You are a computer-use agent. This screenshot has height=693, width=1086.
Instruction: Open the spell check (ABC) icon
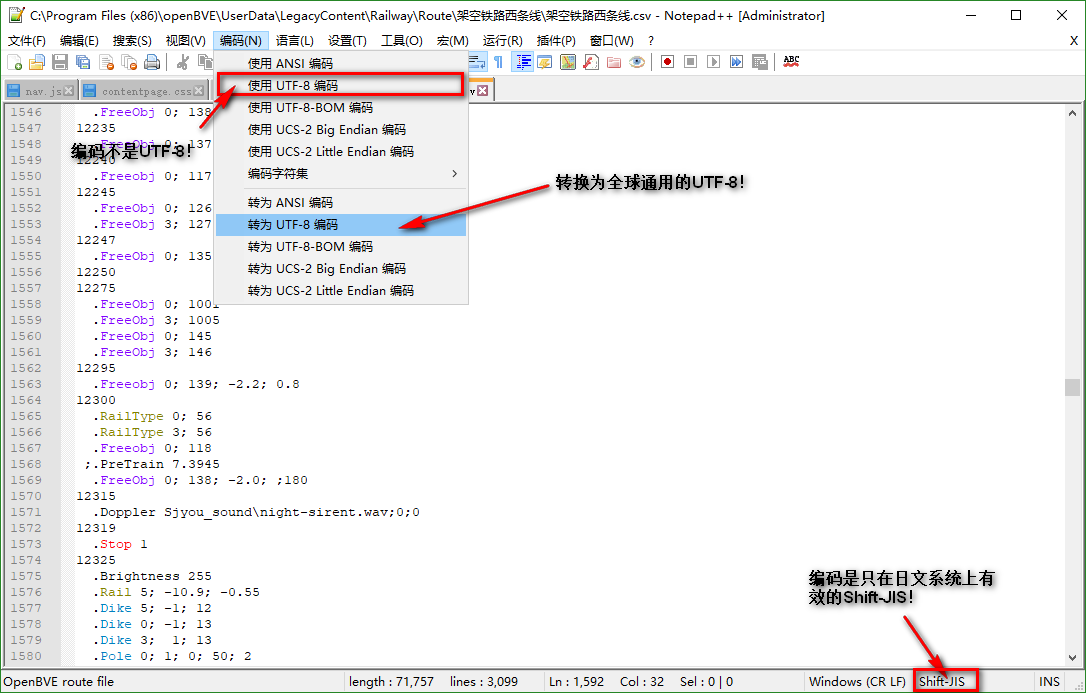pos(790,62)
